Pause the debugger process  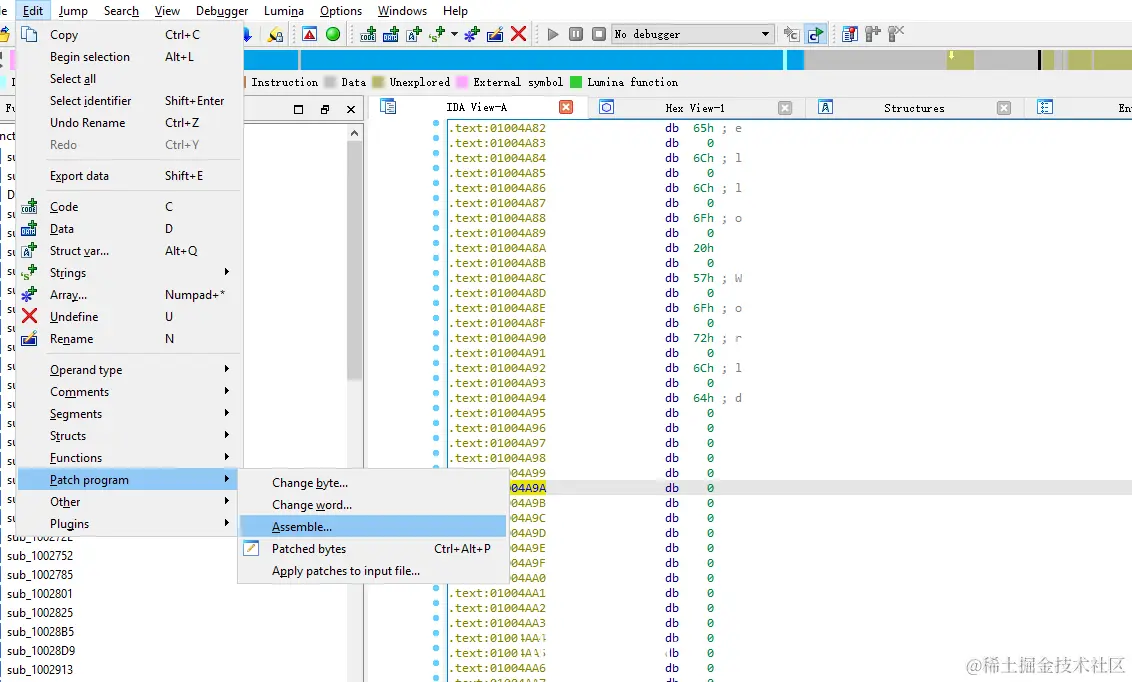(x=576, y=34)
